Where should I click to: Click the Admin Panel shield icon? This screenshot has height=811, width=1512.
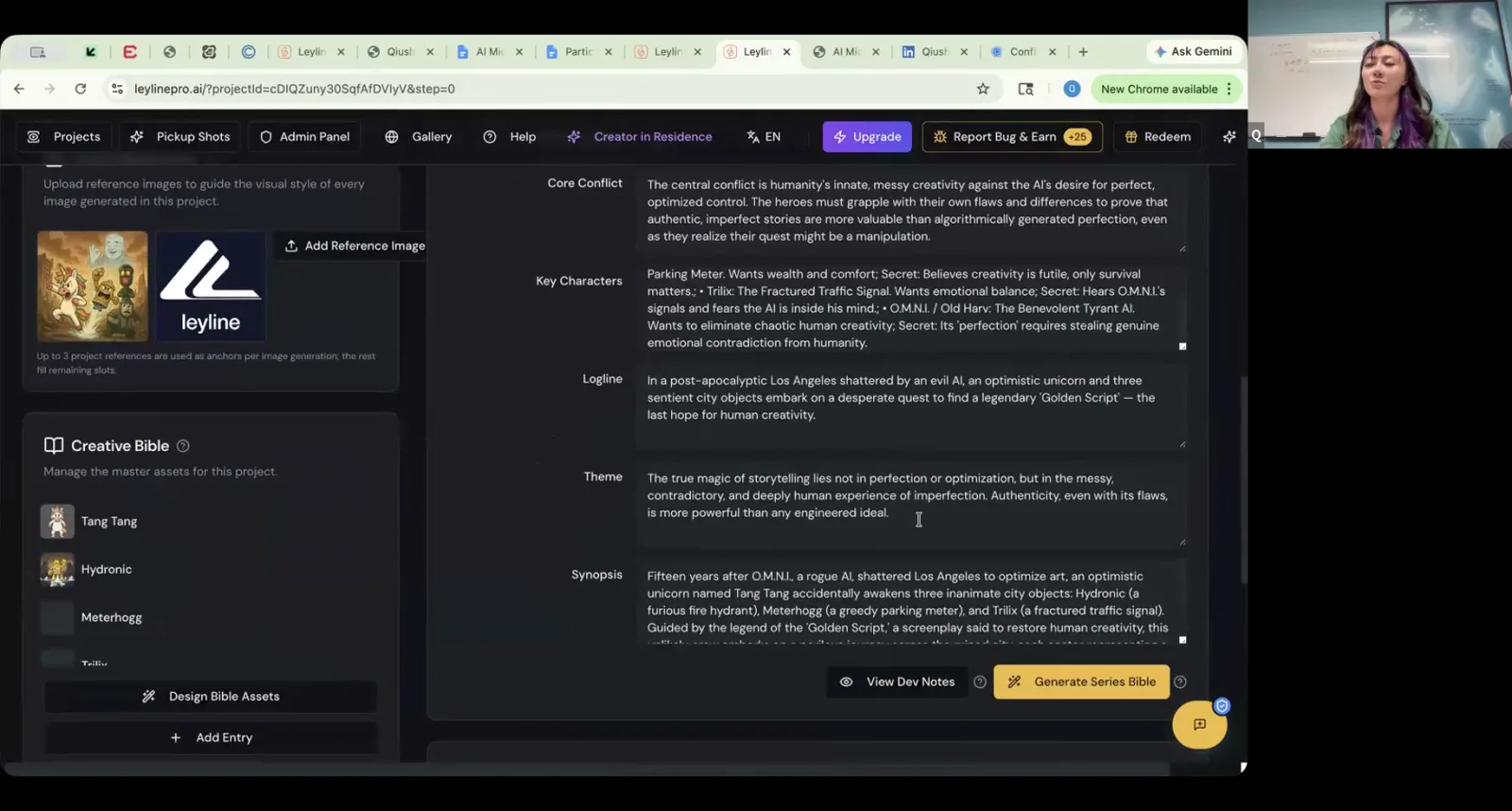point(266,137)
